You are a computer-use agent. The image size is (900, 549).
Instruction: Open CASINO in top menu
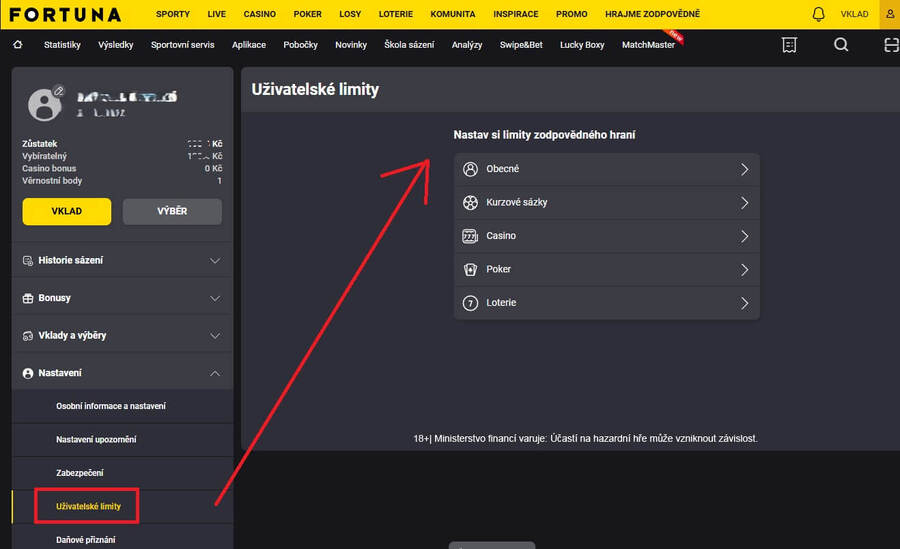coord(259,14)
